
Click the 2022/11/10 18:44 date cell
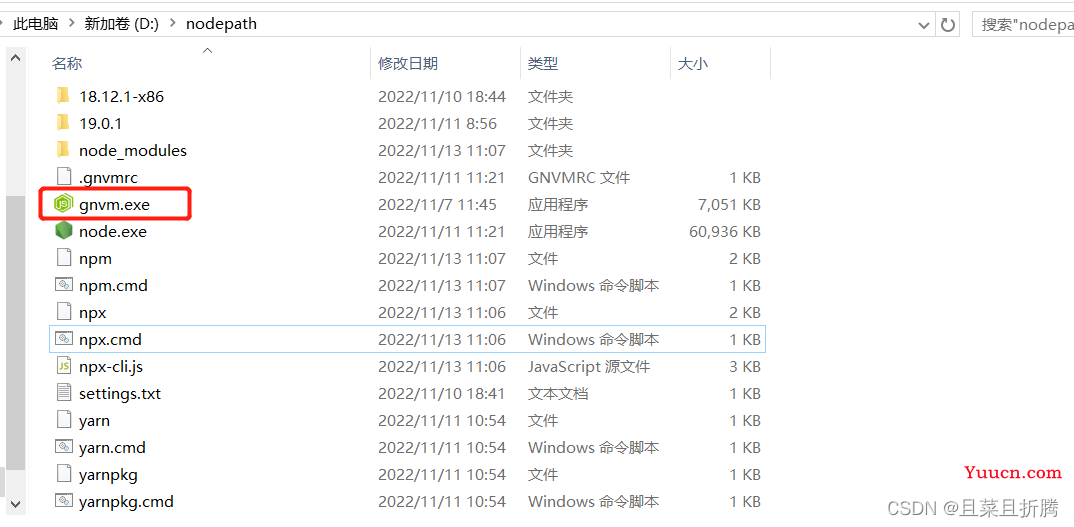pyautogui.click(x=442, y=97)
